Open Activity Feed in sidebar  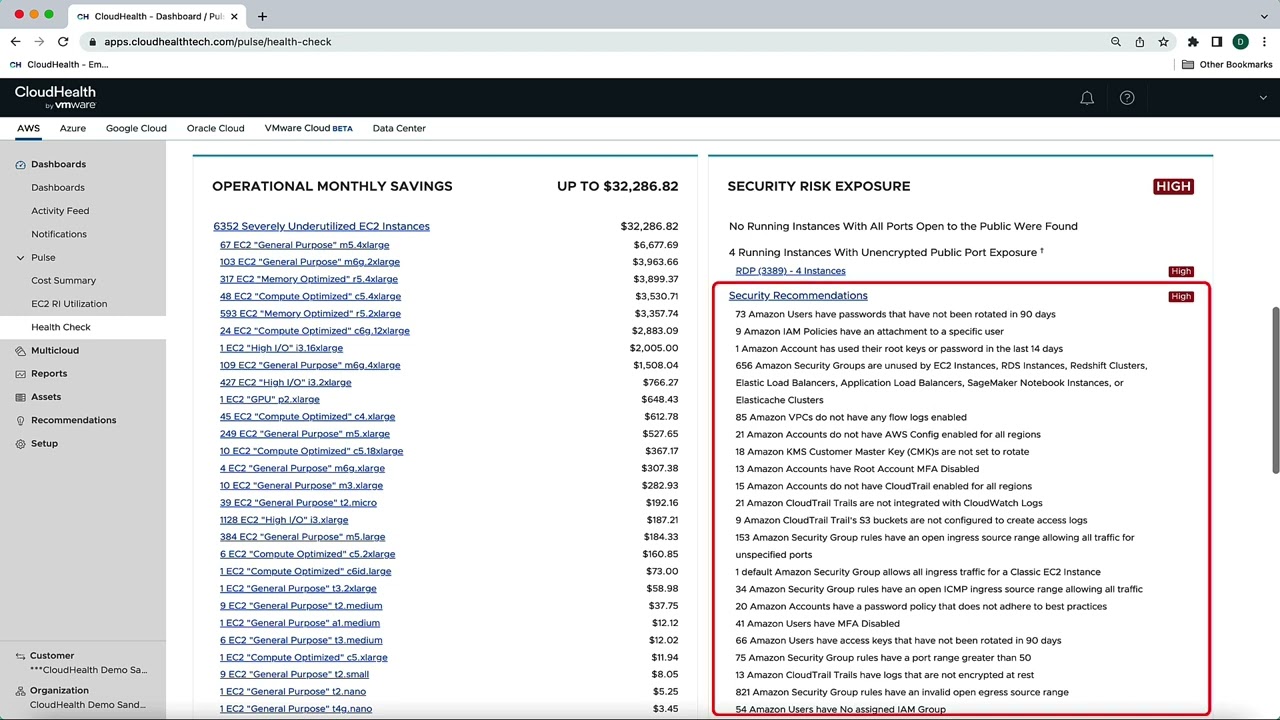(x=60, y=211)
